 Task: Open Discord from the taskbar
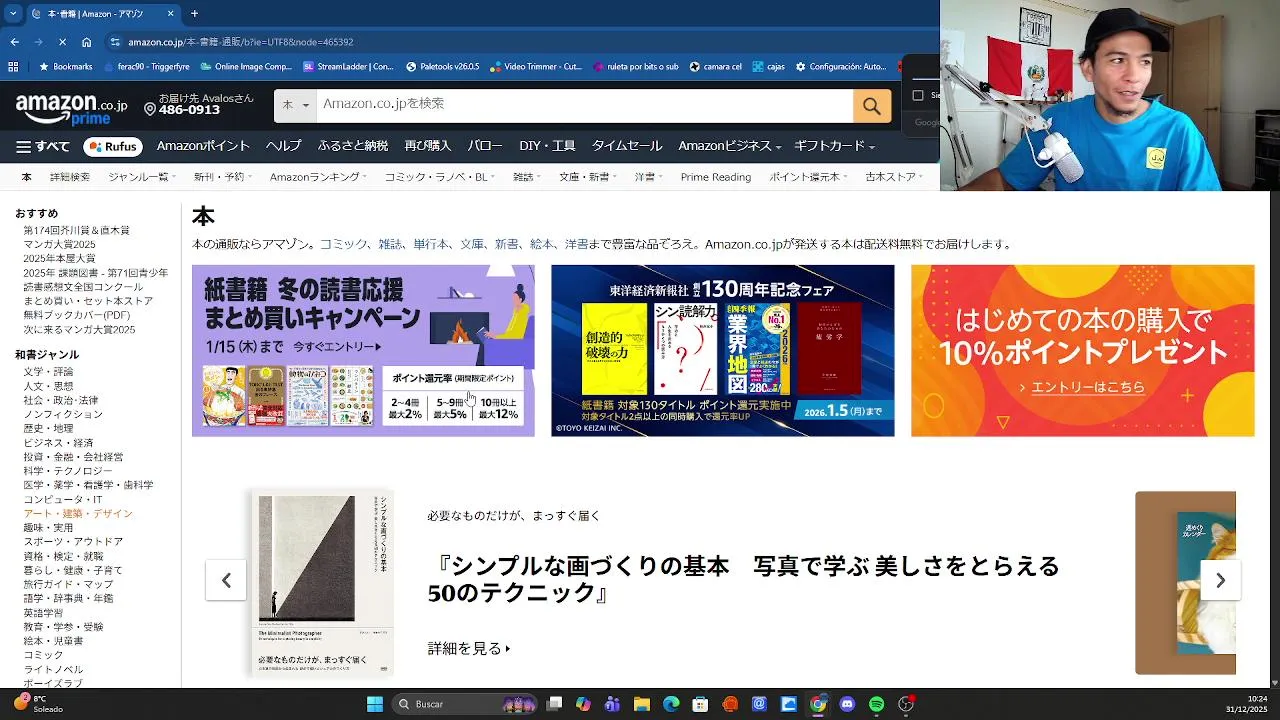848,704
